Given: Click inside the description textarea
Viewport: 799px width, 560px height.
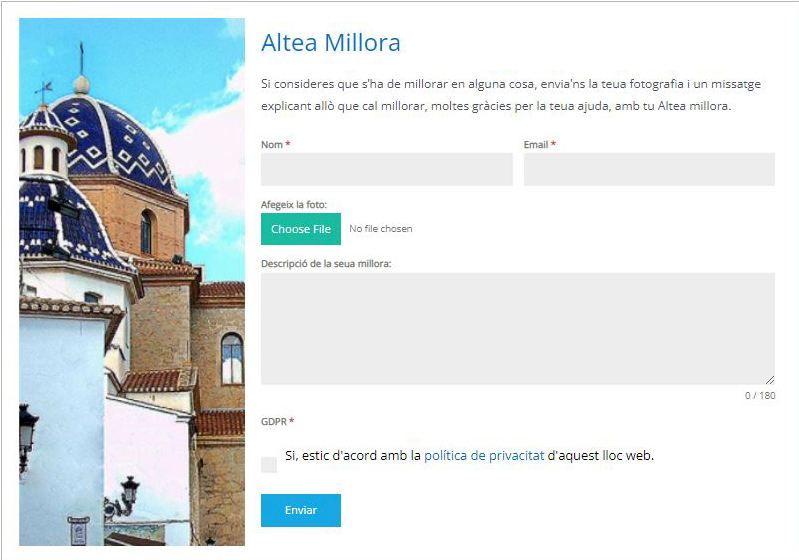Looking at the screenshot, I should [517, 328].
